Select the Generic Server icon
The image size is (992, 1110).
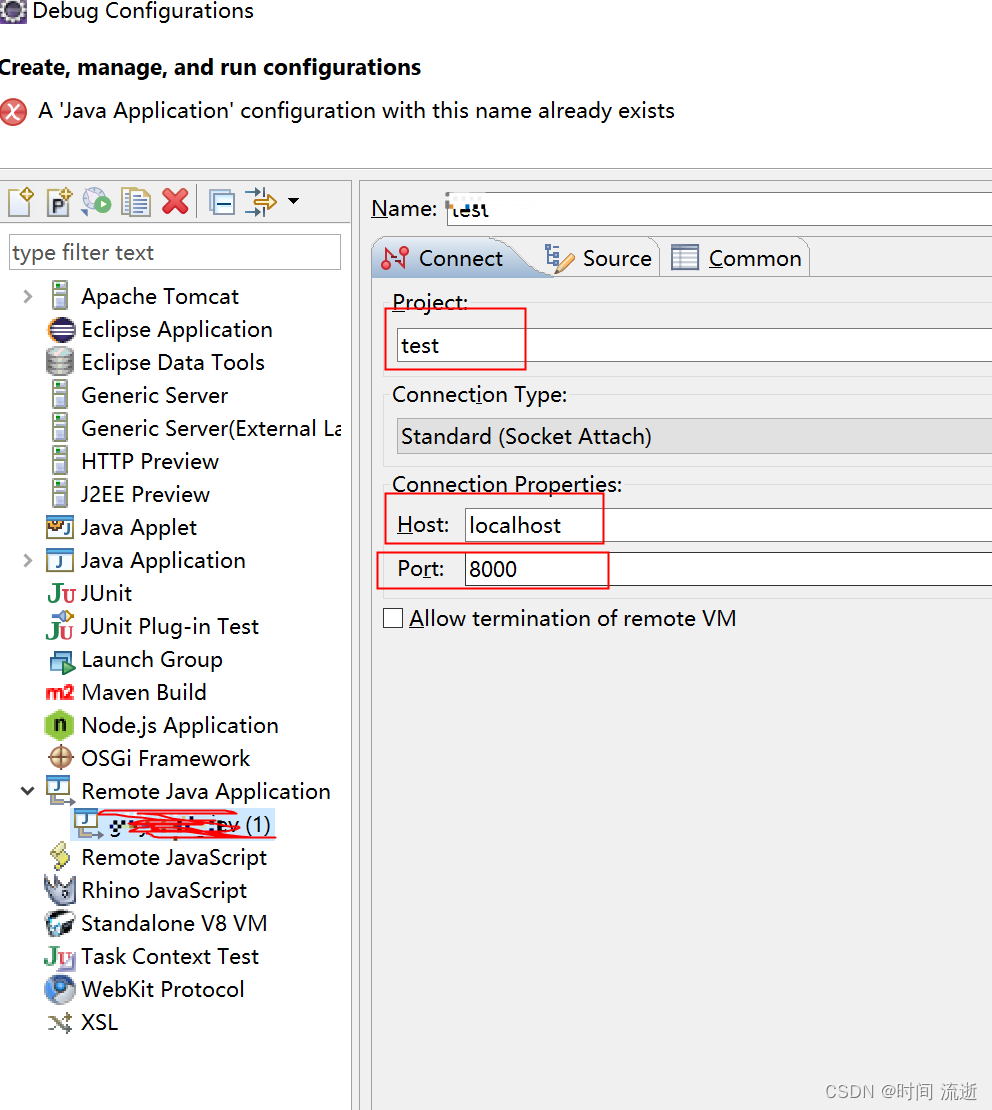tap(60, 394)
